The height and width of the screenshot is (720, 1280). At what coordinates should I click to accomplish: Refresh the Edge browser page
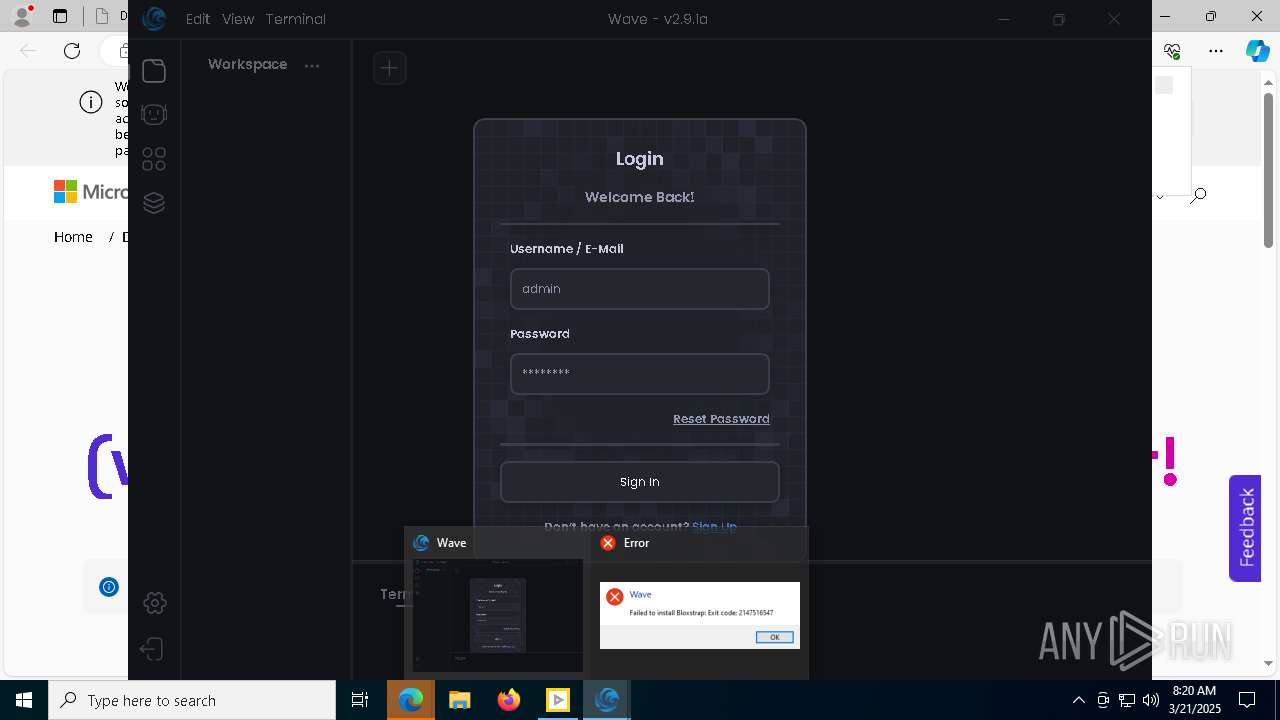[72, 51]
